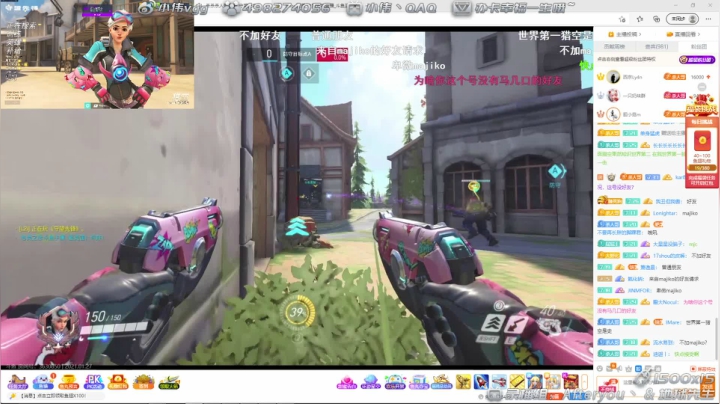Screen dimensions: 720x404
Task: Open the emoji picker in chat toolbar
Action: pos(600,369)
